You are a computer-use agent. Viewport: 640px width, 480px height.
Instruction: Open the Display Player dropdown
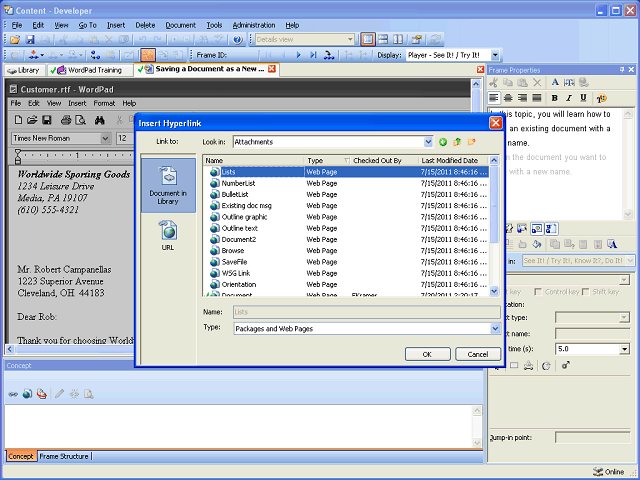point(495,55)
